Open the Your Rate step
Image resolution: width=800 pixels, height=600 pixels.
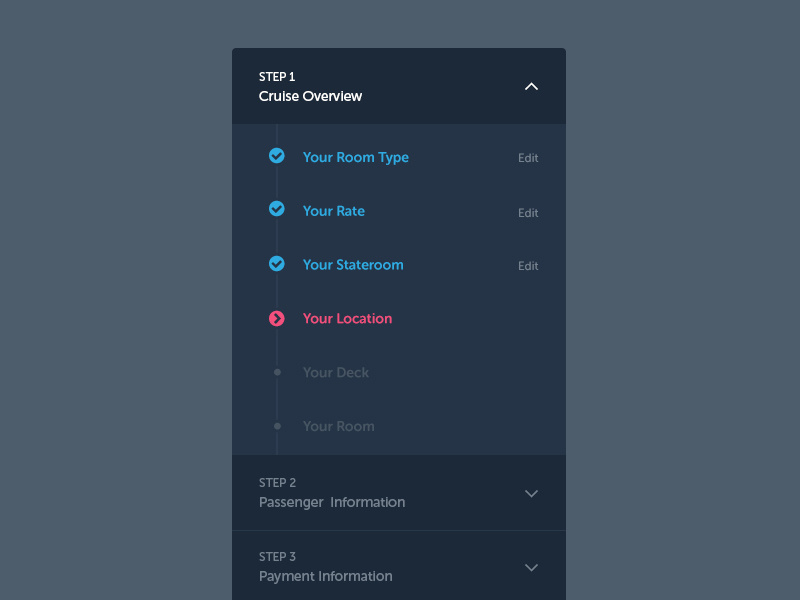click(334, 211)
